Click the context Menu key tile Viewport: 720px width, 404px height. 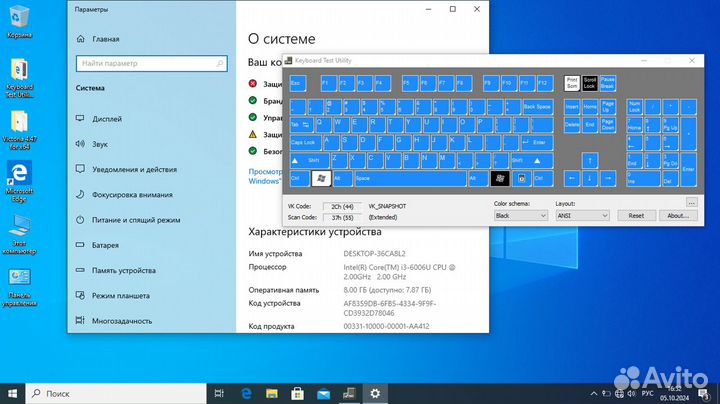coord(522,178)
